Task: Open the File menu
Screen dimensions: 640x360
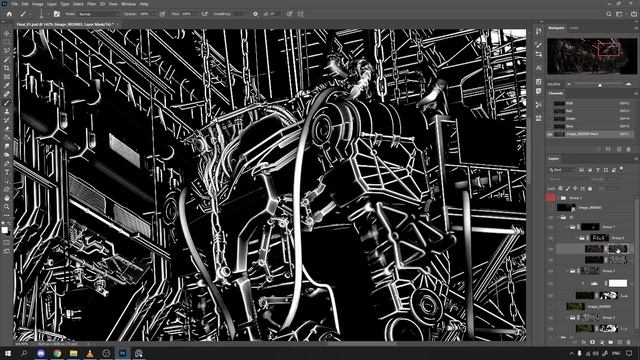Action: click(x=14, y=4)
